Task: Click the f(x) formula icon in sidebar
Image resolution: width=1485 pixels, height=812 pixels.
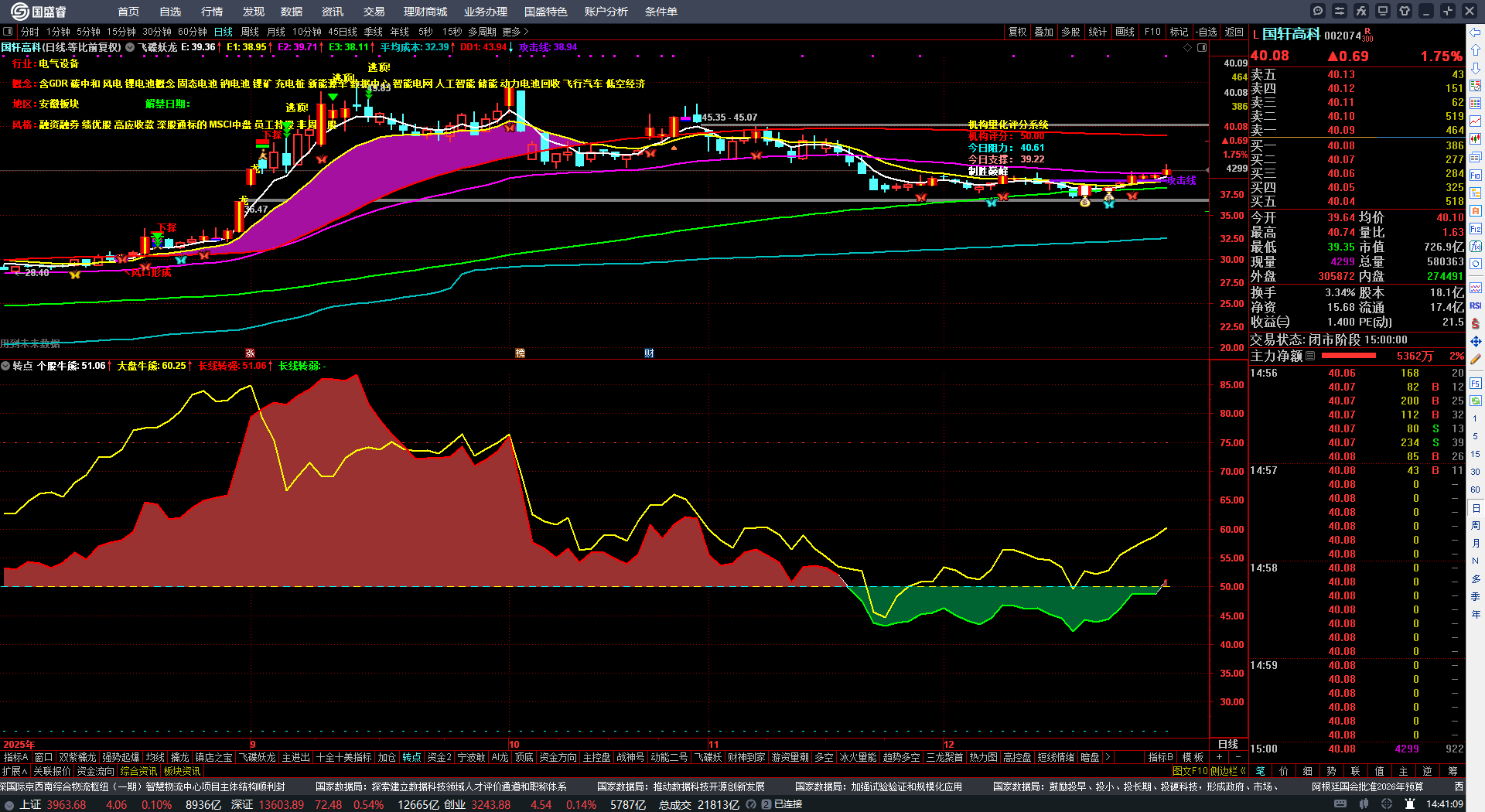Action: (1476, 247)
